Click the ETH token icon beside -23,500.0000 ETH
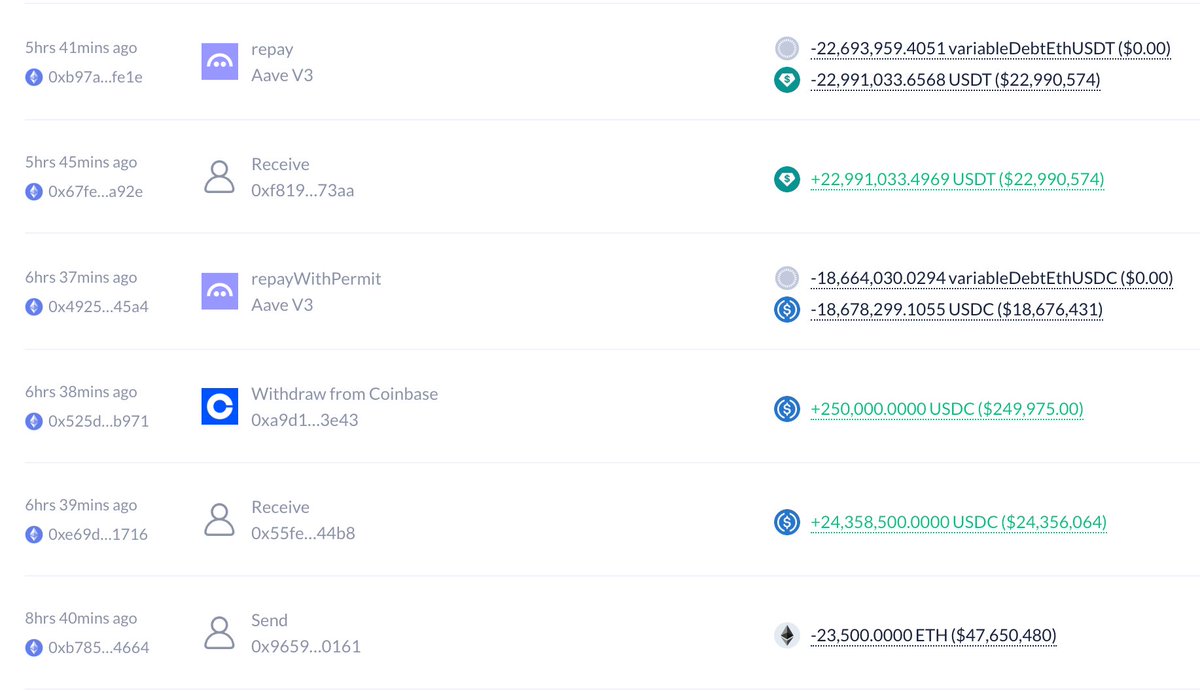The height and width of the screenshot is (691, 1200). click(x=788, y=635)
